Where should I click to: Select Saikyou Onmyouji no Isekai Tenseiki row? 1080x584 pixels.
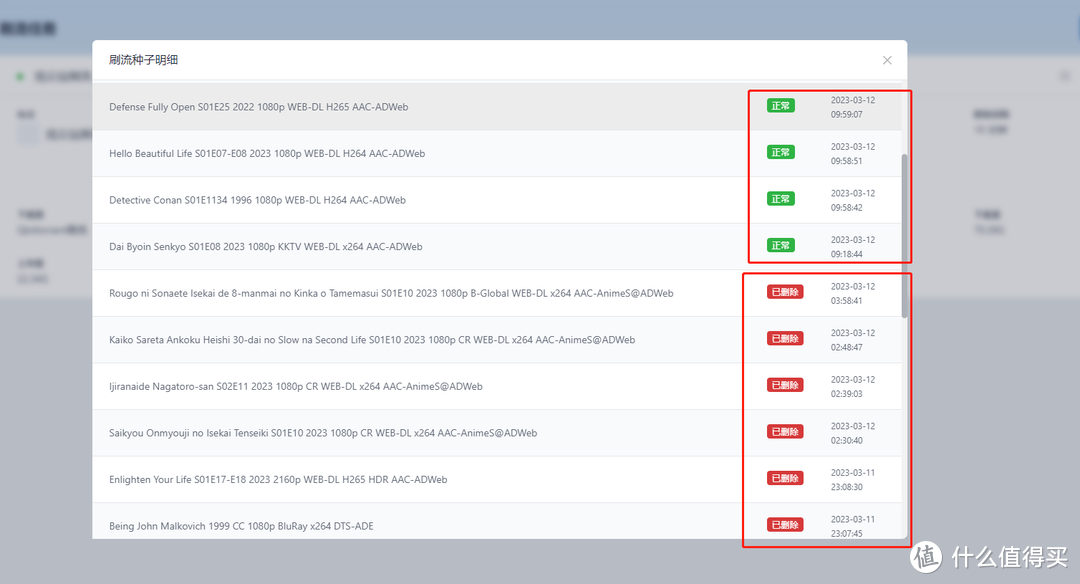coord(323,433)
